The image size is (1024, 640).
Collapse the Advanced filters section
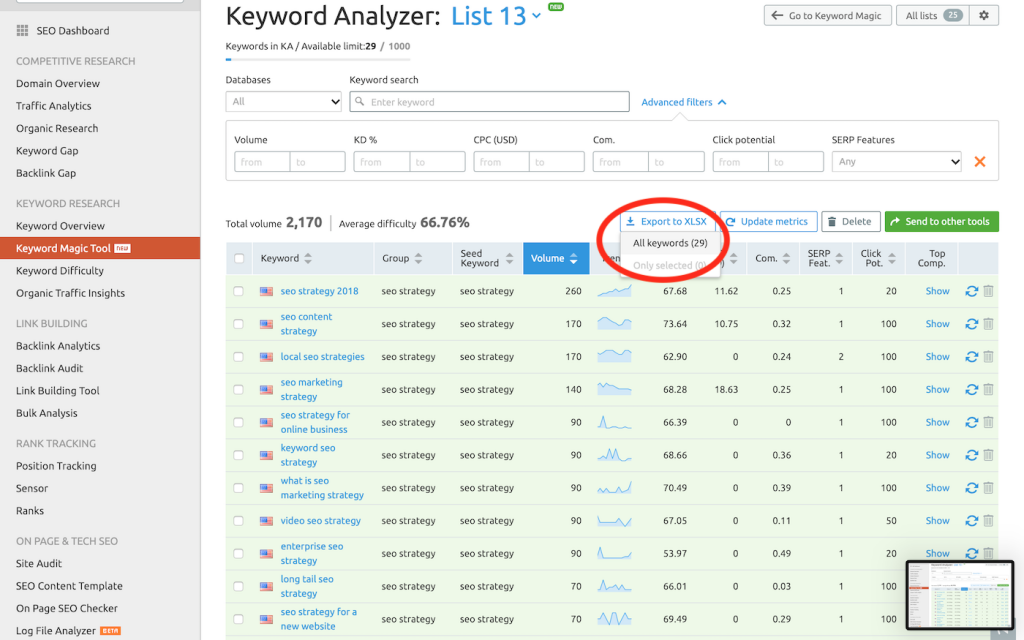point(684,102)
